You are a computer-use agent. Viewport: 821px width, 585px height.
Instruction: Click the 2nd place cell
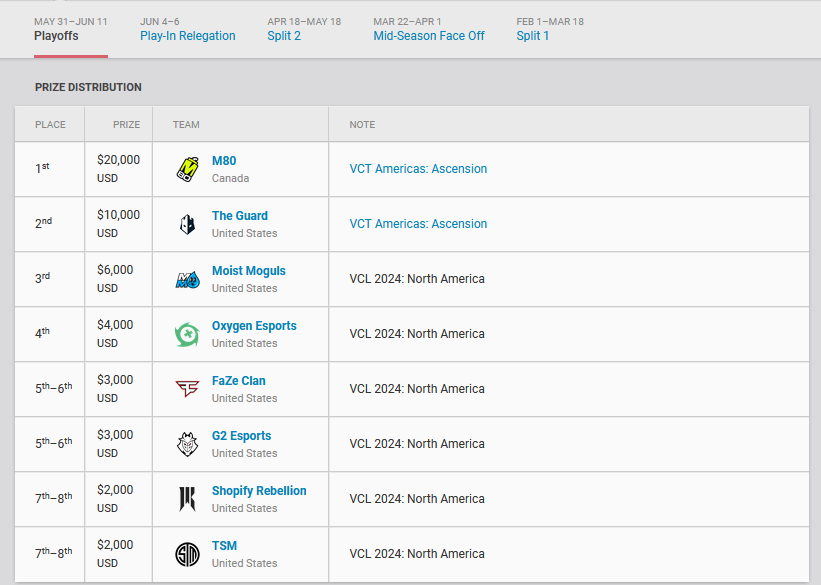[50, 224]
